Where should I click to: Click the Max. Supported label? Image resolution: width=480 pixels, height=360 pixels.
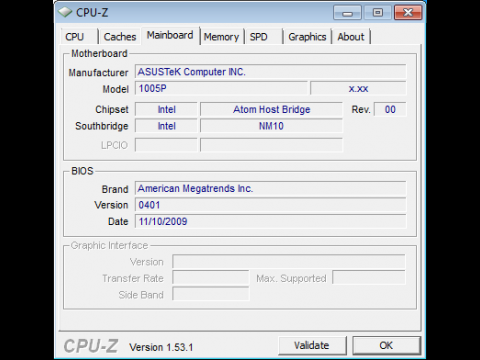[x=291, y=278]
